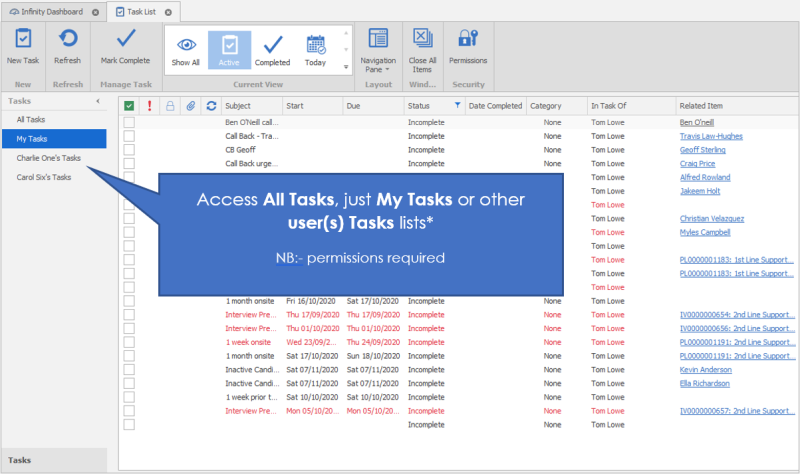Sort by the Due column header
This screenshot has height=474, width=800.
pyautogui.click(x=372, y=105)
